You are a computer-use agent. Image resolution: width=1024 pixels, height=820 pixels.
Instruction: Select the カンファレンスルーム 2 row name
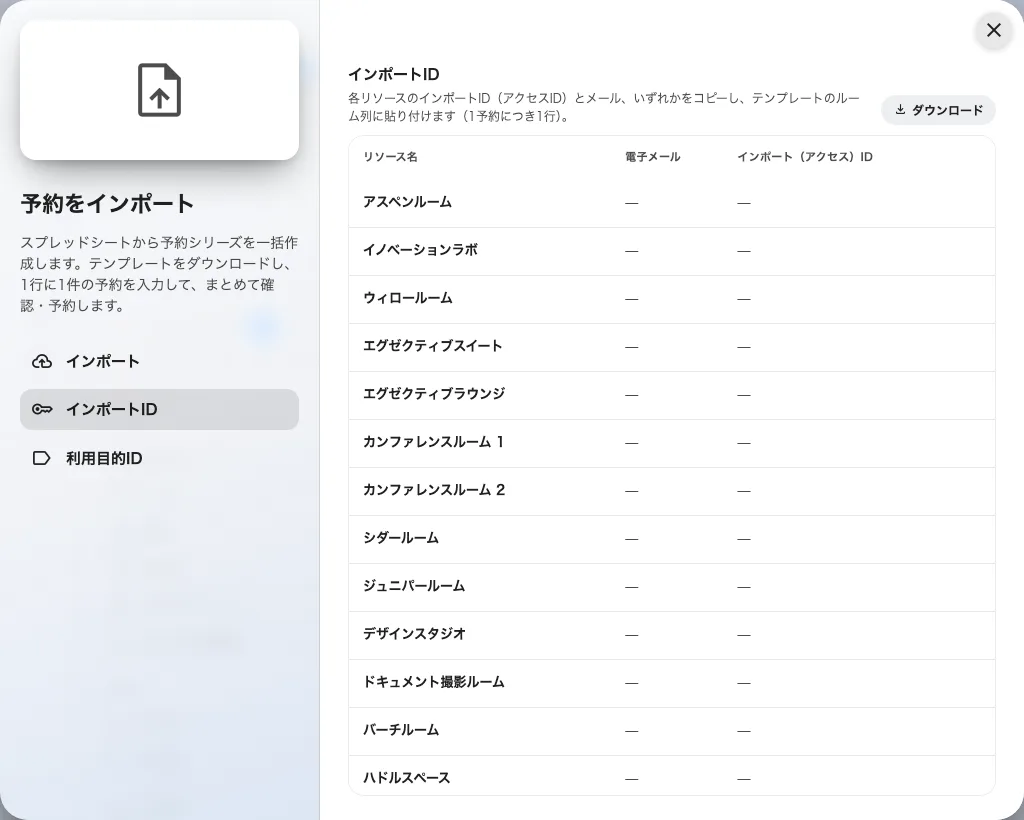434,490
